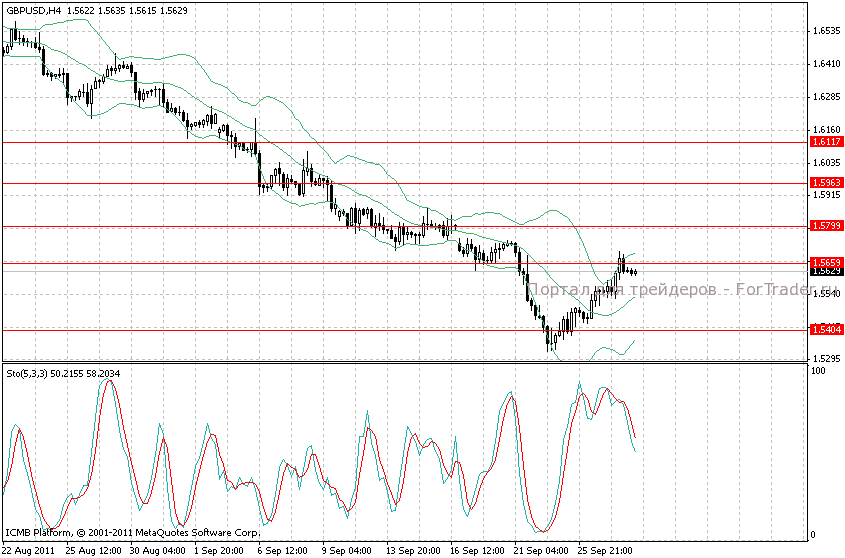Click the 13 Sep 20:00 time label
This screenshot has width=845, height=558.
[x=413, y=550]
